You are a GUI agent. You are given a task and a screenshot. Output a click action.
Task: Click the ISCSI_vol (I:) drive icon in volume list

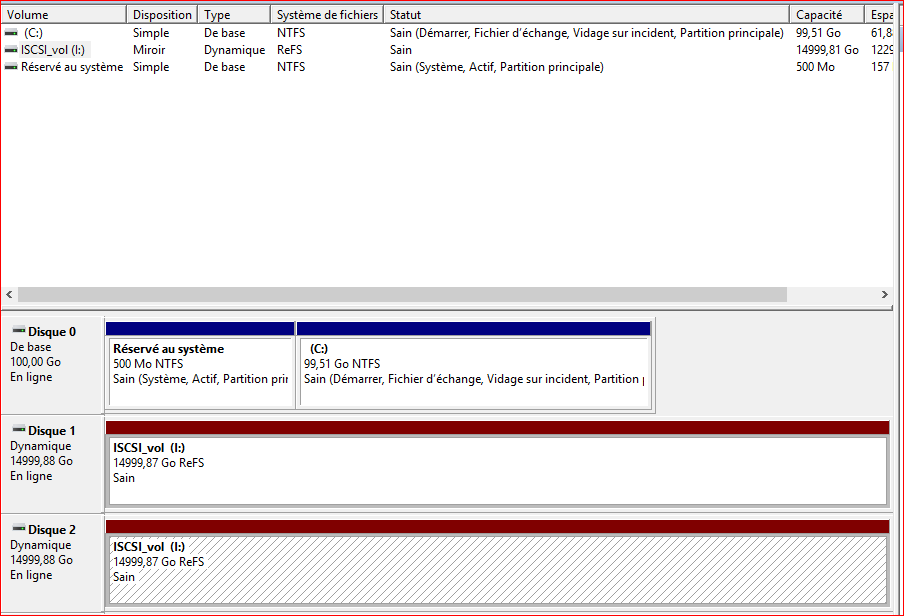click(11, 50)
